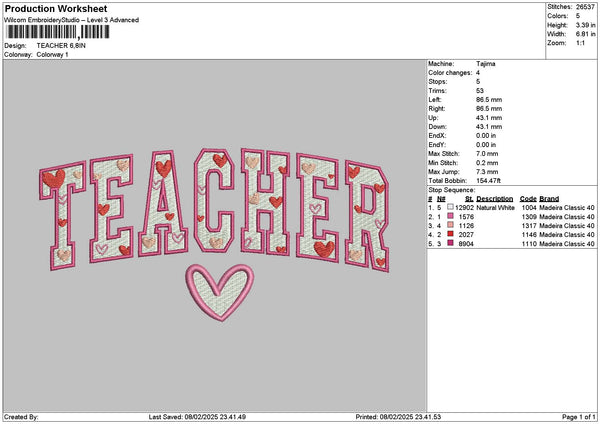Click the 'EndY:' label
Viewport: 600px width, 424px height.
[x=437, y=145]
